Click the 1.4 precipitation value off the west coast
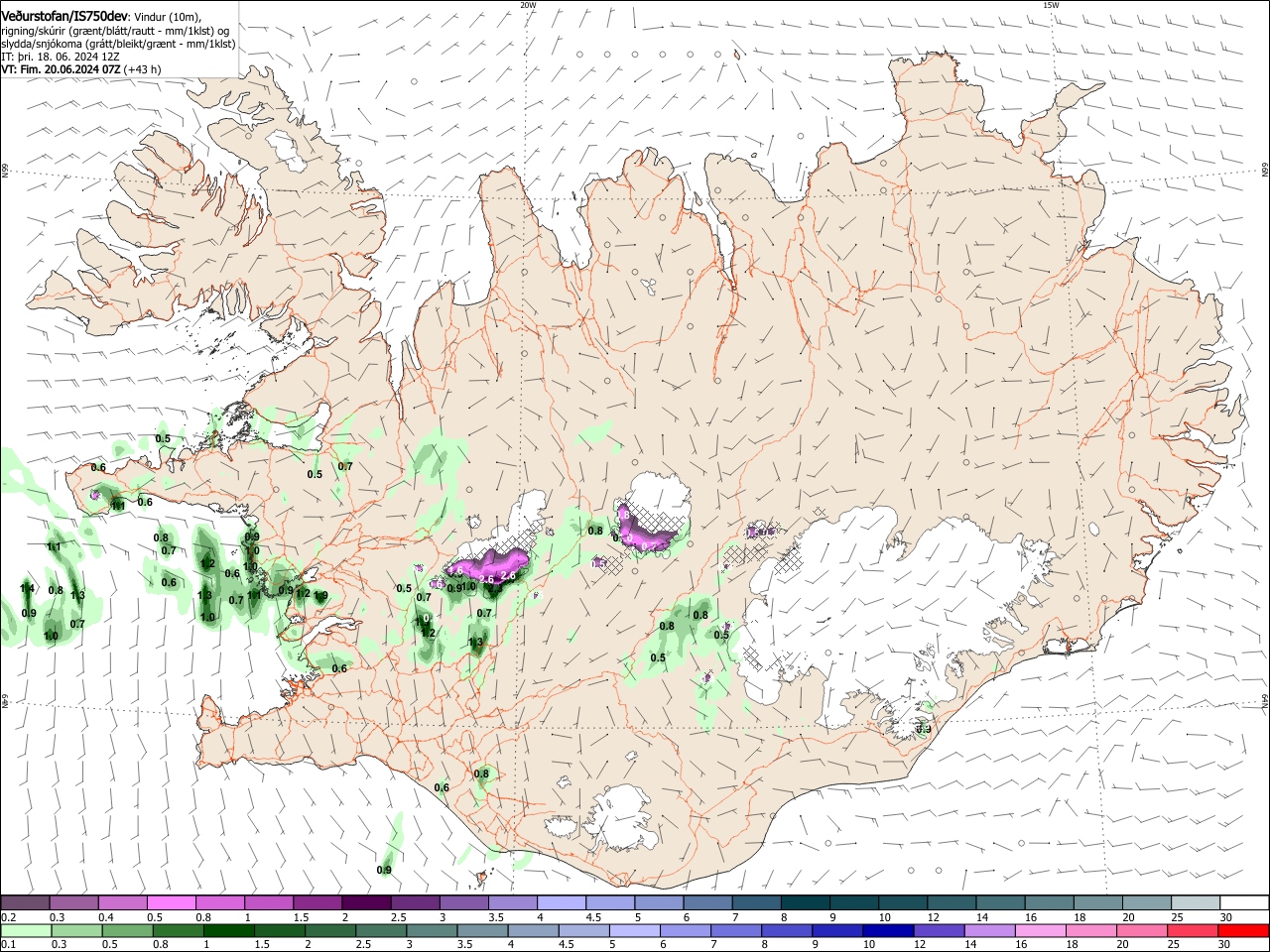 pos(28,589)
